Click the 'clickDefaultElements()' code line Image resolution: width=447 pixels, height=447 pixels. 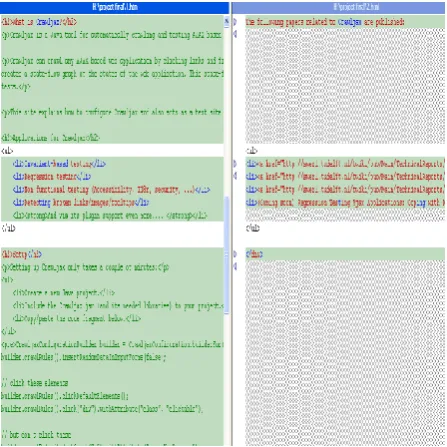point(65,396)
